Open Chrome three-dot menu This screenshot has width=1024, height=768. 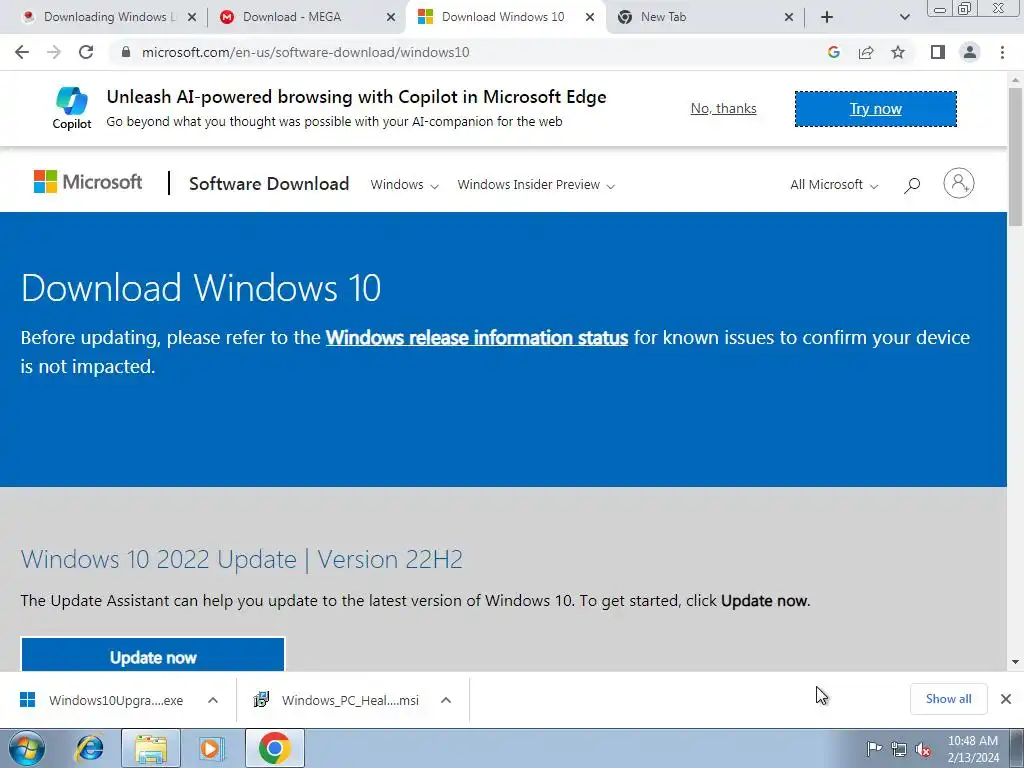[x=1002, y=52]
